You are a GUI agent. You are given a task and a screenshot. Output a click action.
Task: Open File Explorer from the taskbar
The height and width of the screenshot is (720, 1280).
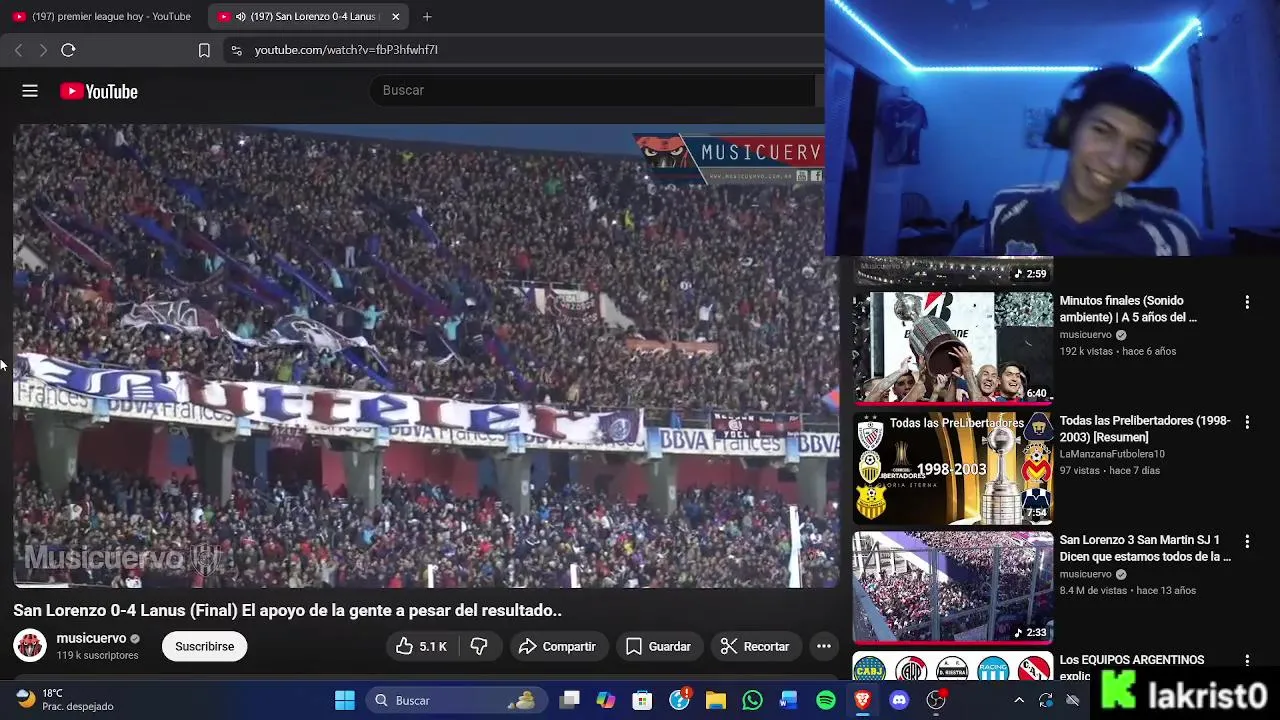(716, 700)
